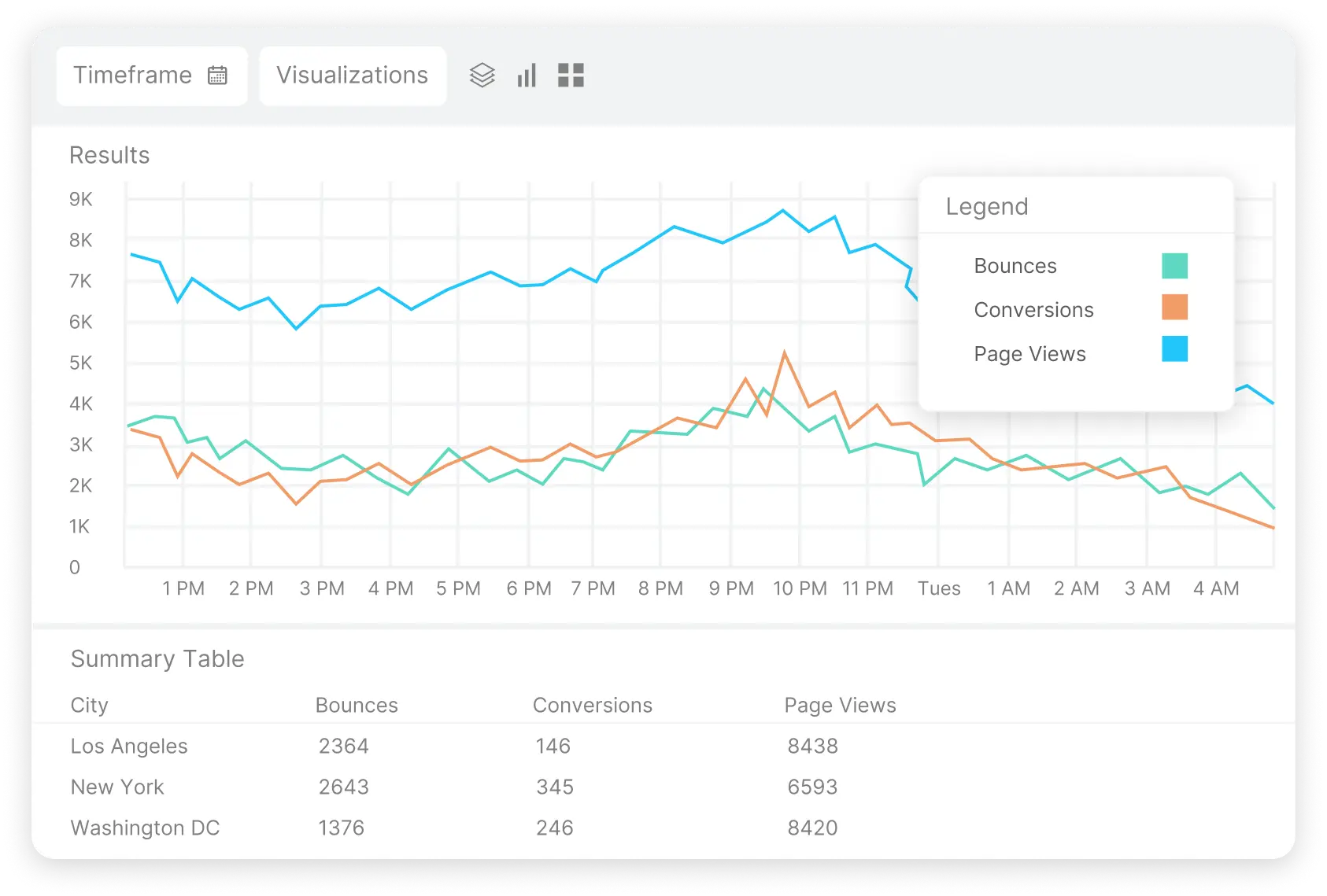Open the Timeframe dropdown
This screenshot has width=1327, height=896.
[x=151, y=76]
